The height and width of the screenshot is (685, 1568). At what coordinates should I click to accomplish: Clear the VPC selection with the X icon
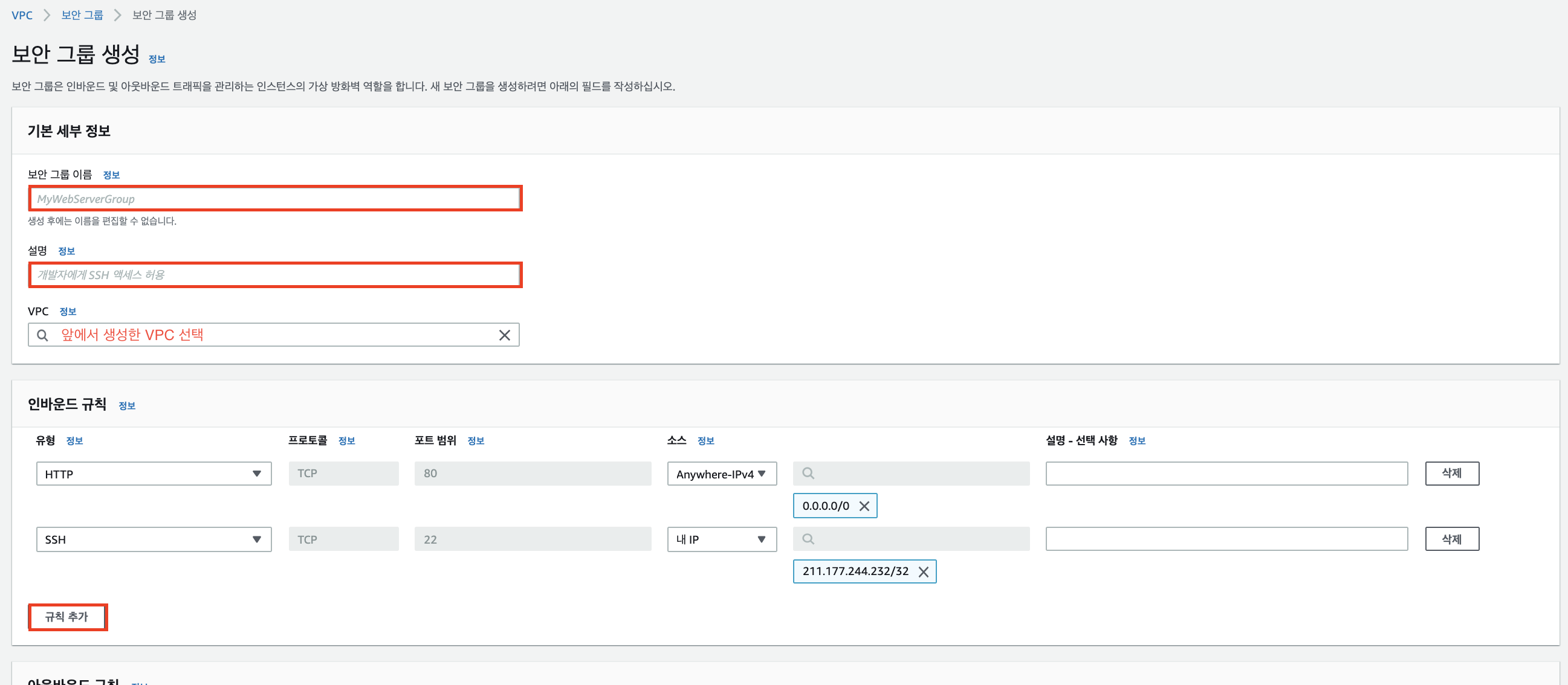(504, 335)
